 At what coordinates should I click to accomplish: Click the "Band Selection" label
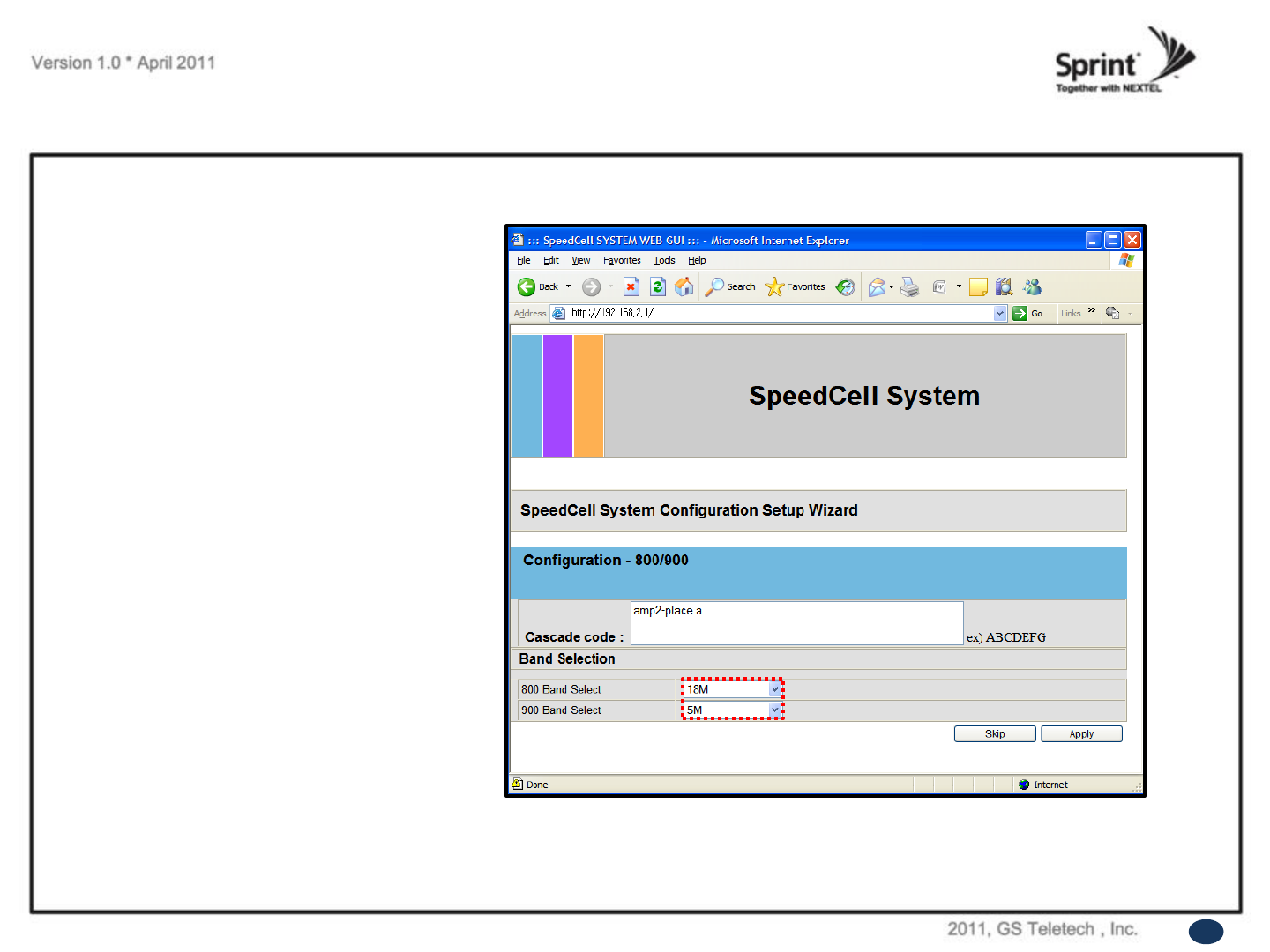tap(567, 658)
